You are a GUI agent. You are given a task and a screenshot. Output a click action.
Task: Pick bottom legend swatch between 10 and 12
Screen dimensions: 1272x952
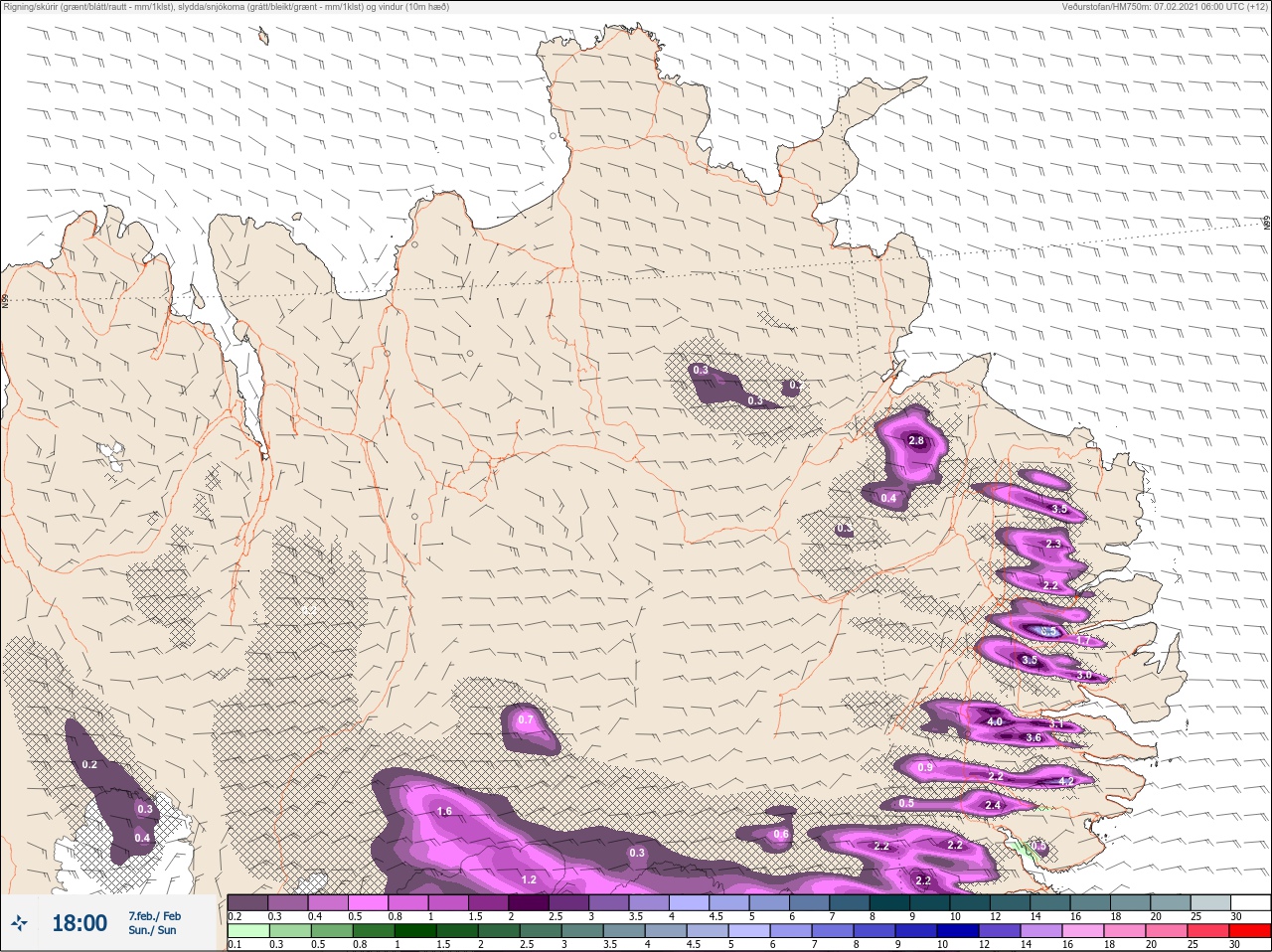tap(958, 931)
